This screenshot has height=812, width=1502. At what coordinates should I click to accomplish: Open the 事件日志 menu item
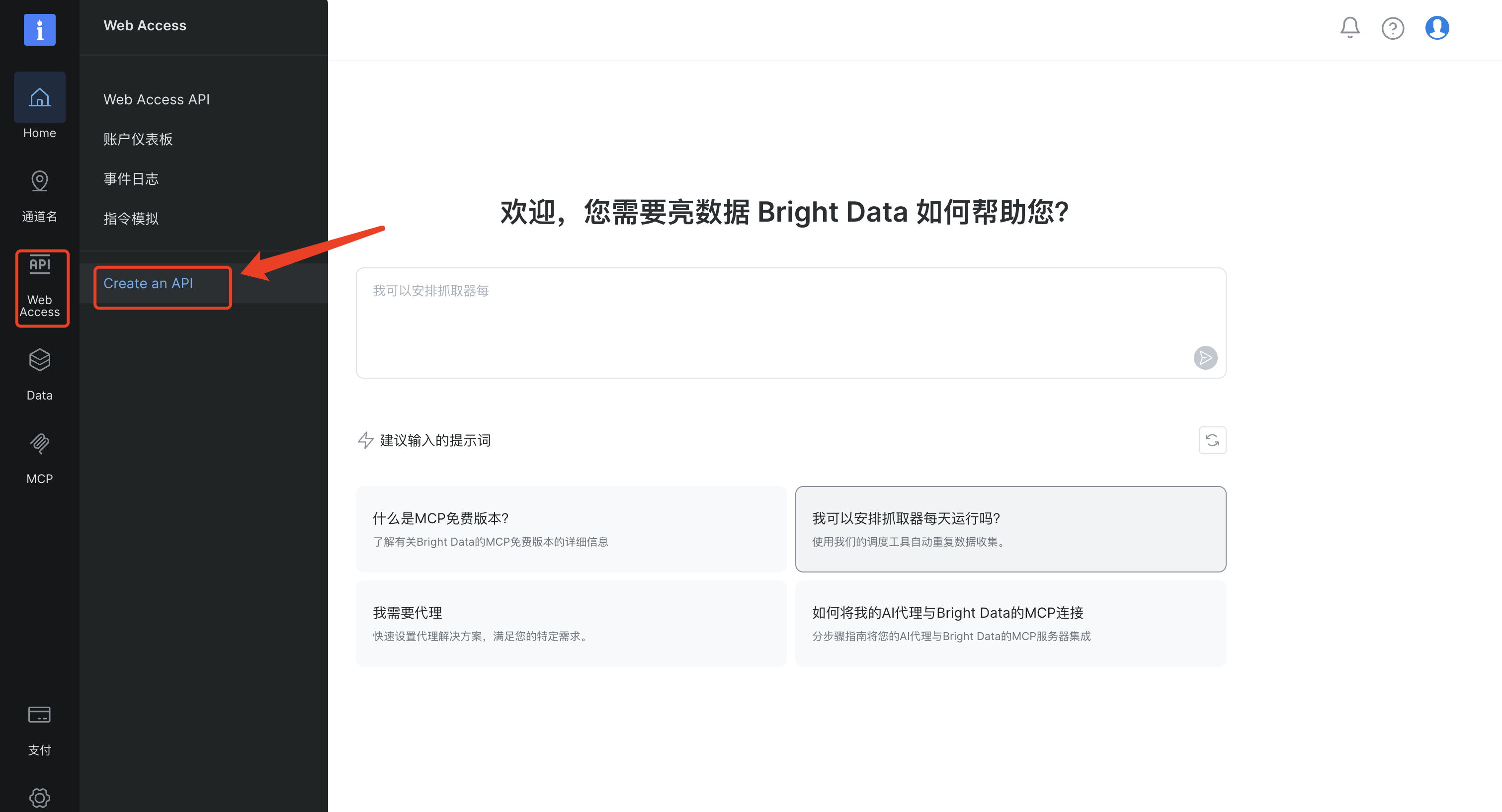131,179
